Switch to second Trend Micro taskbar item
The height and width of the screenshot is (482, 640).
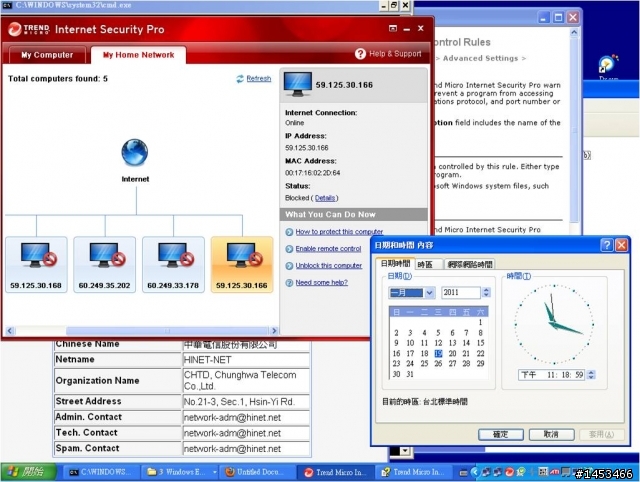pos(413,472)
